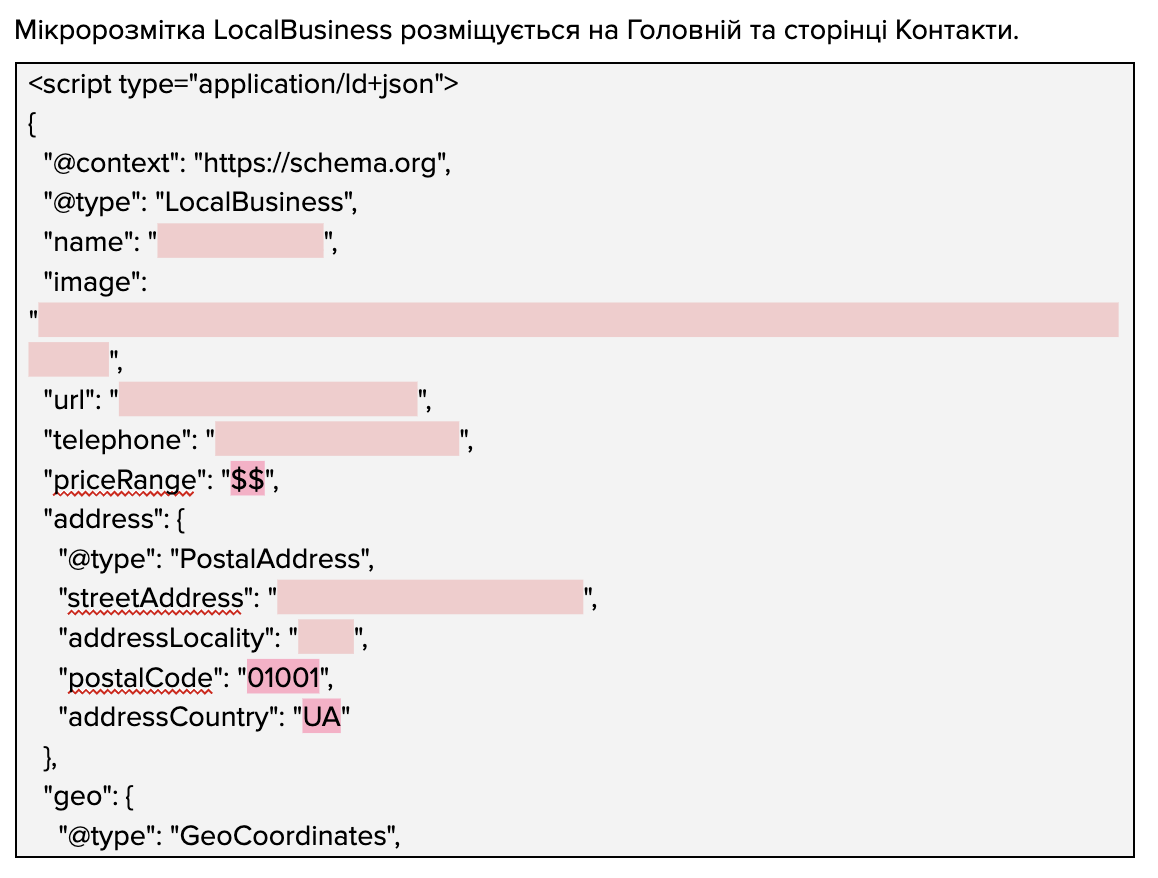Click the underlined streetAddress key
This screenshot has width=1158, height=878.
point(155,597)
